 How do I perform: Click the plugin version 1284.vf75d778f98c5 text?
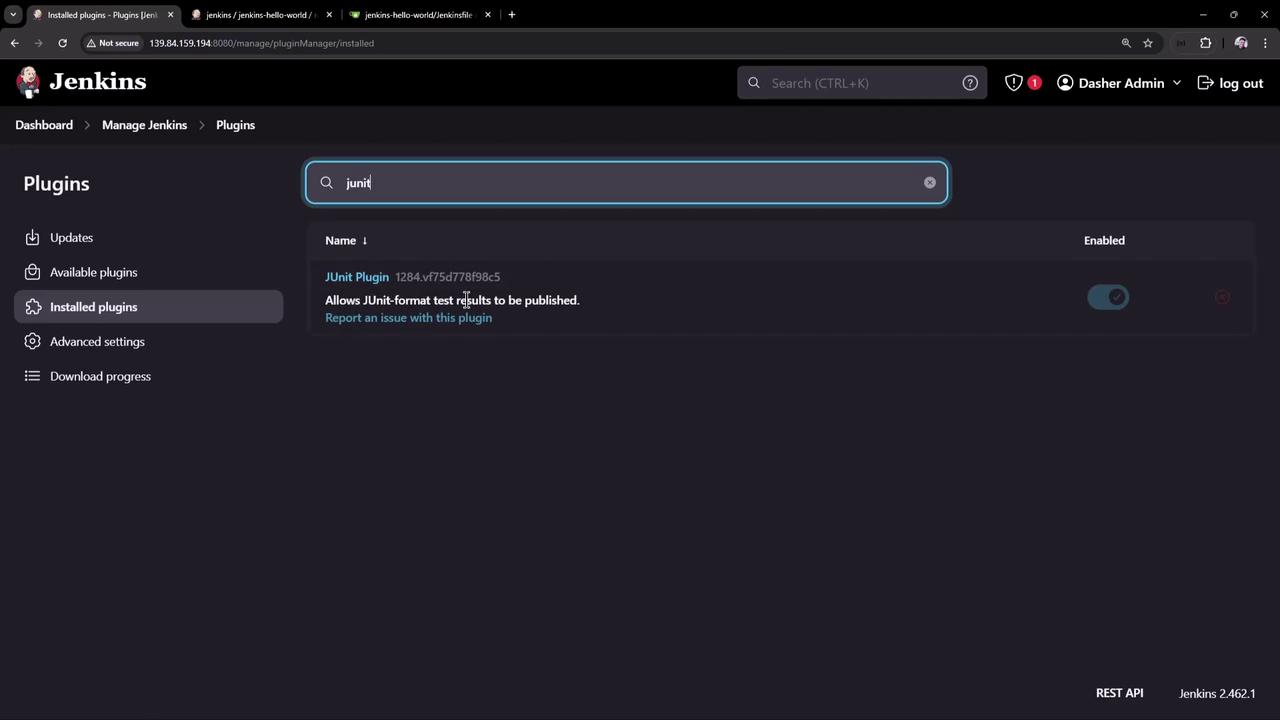pos(447,277)
